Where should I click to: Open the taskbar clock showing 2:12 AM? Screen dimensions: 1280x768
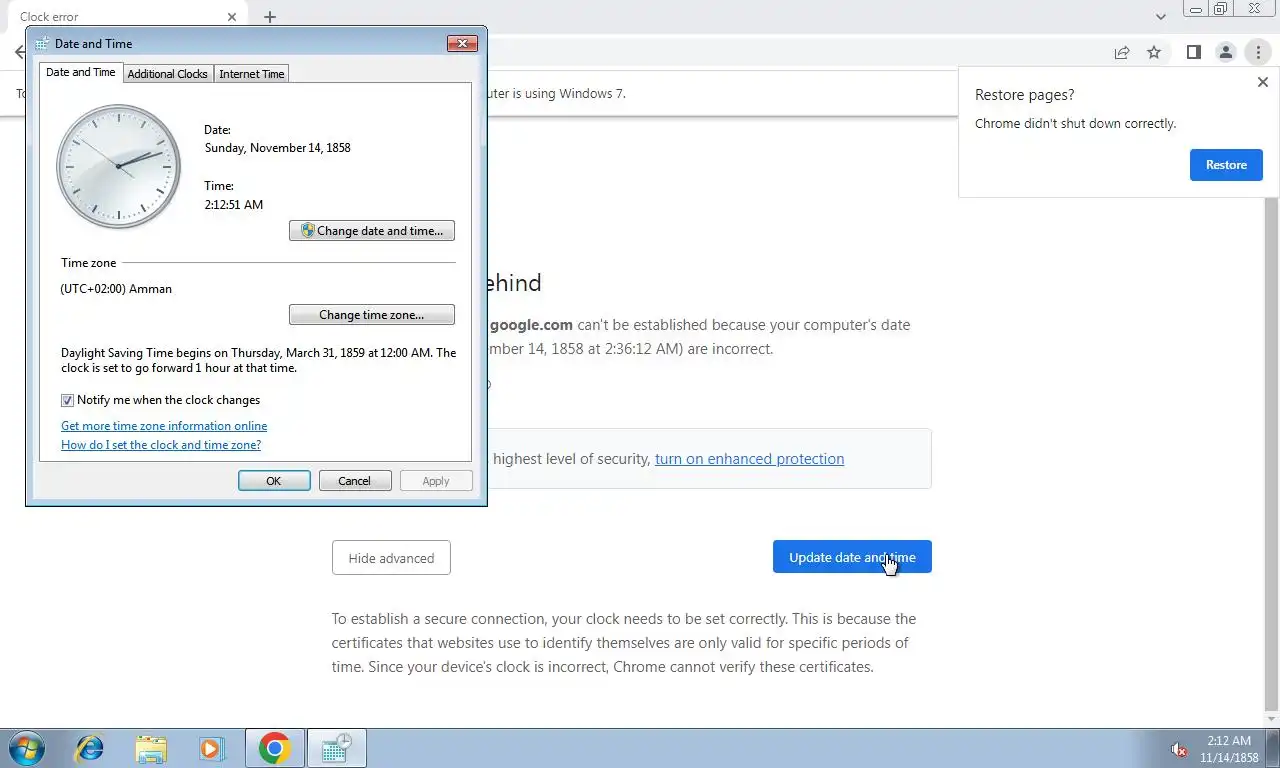point(1229,749)
